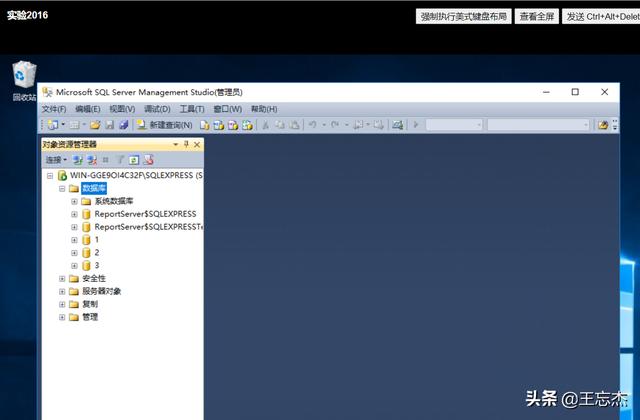640x420 pixels.
Task: Click the rightmost icon on the main toolbar
Action: (603, 125)
